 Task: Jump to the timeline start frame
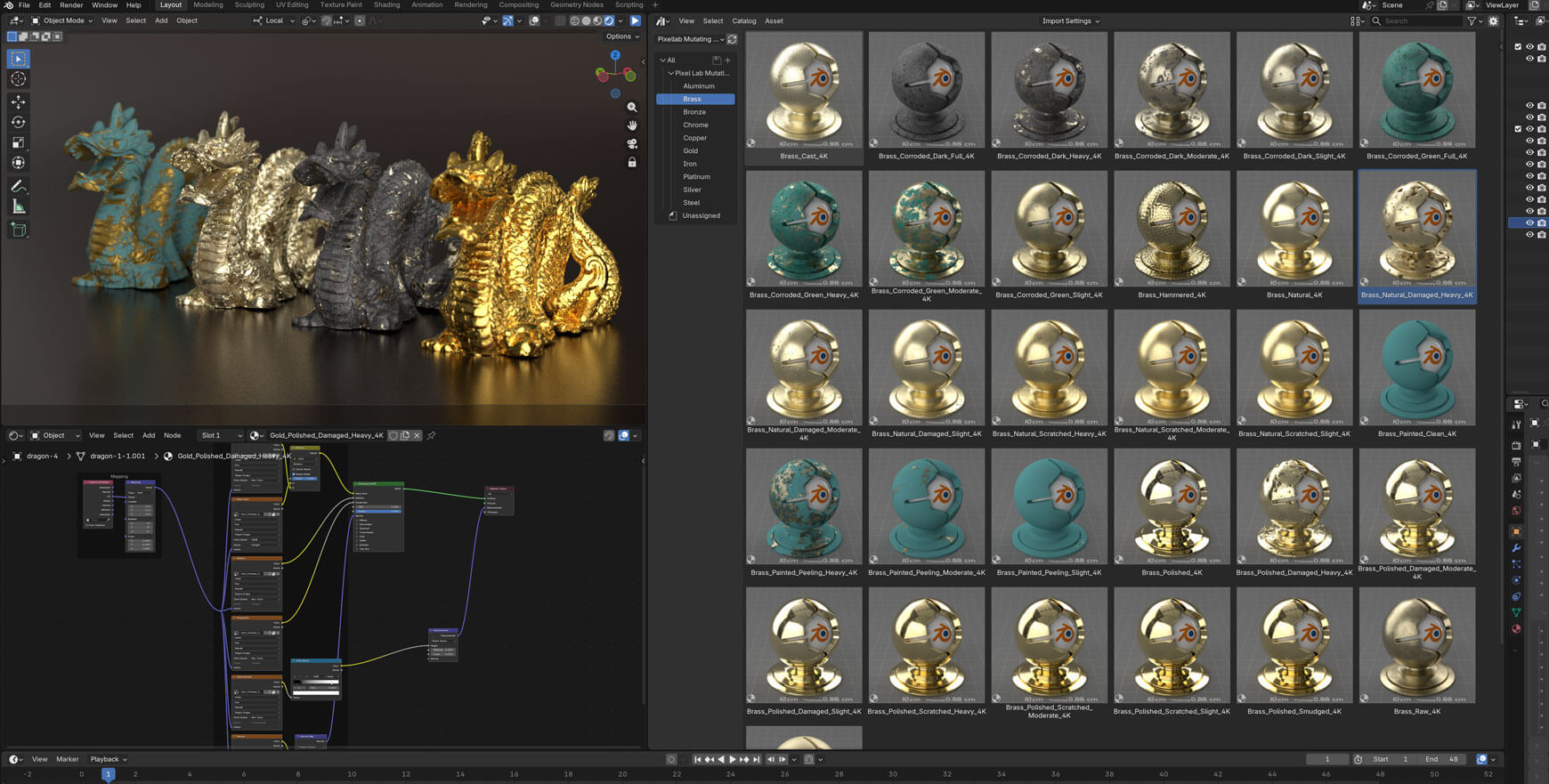tap(697, 759)
